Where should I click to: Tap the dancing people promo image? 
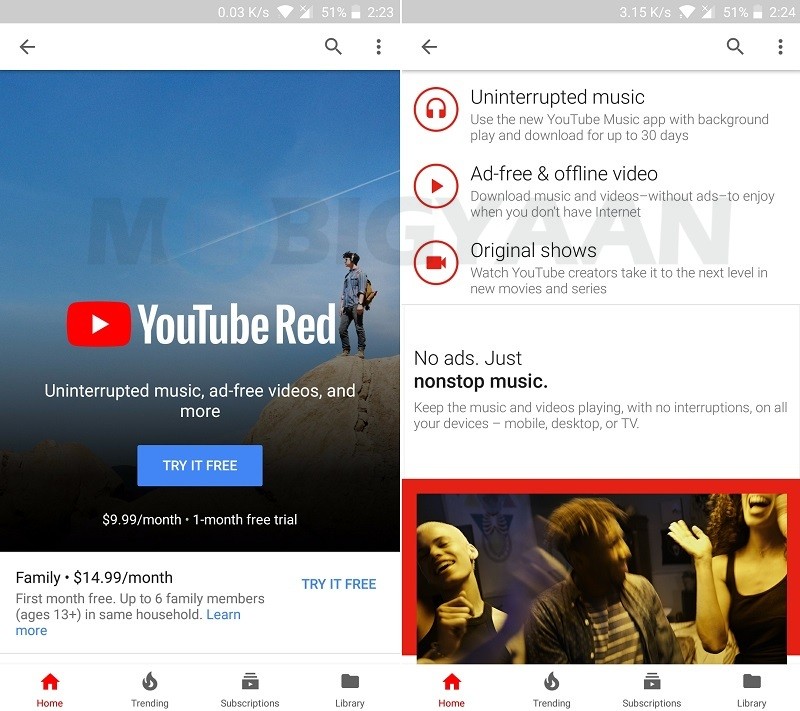[x=602, y=578]
